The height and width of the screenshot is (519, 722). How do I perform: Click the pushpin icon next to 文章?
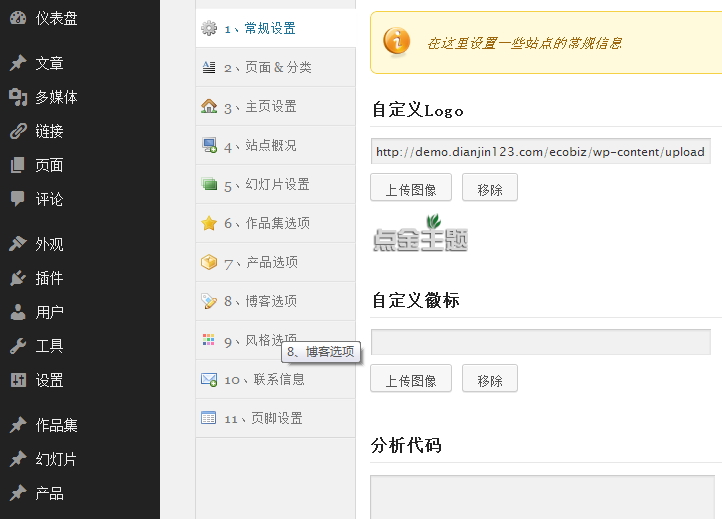[x=18, y=63]
